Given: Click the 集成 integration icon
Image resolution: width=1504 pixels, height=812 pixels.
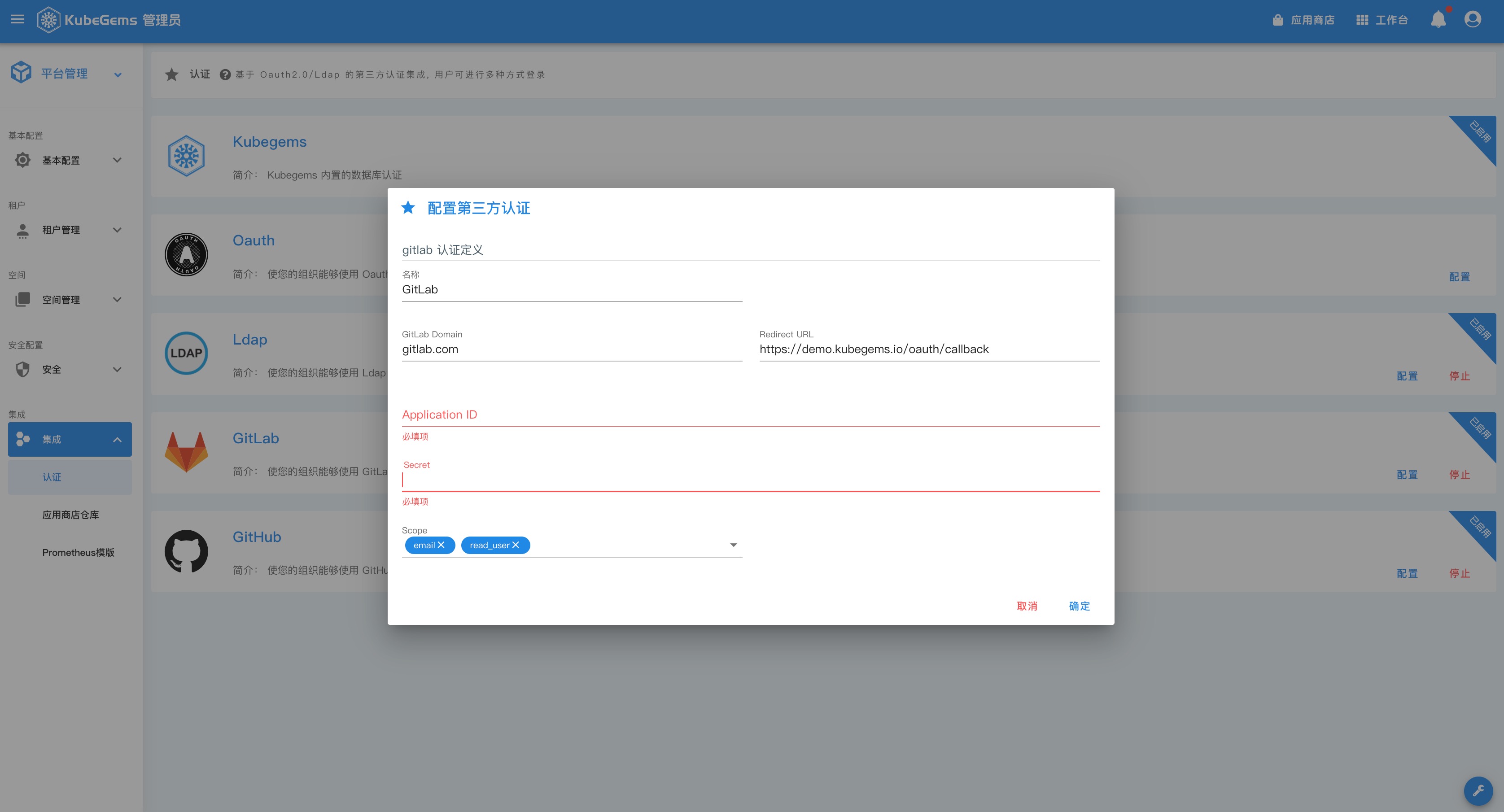Looking at the screenshot, I should pyautogui.click(x=23, y=439).
